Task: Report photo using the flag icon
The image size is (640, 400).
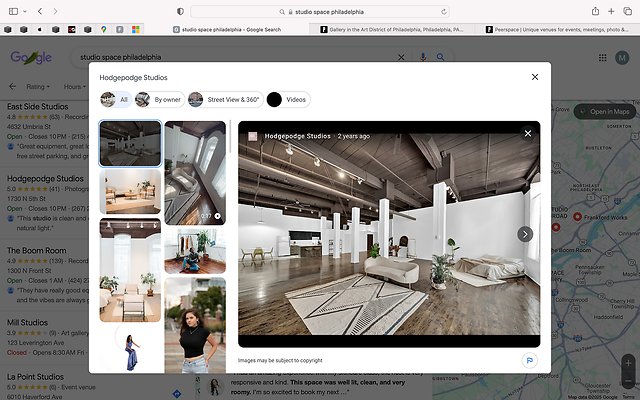Action: coord(528,360)
